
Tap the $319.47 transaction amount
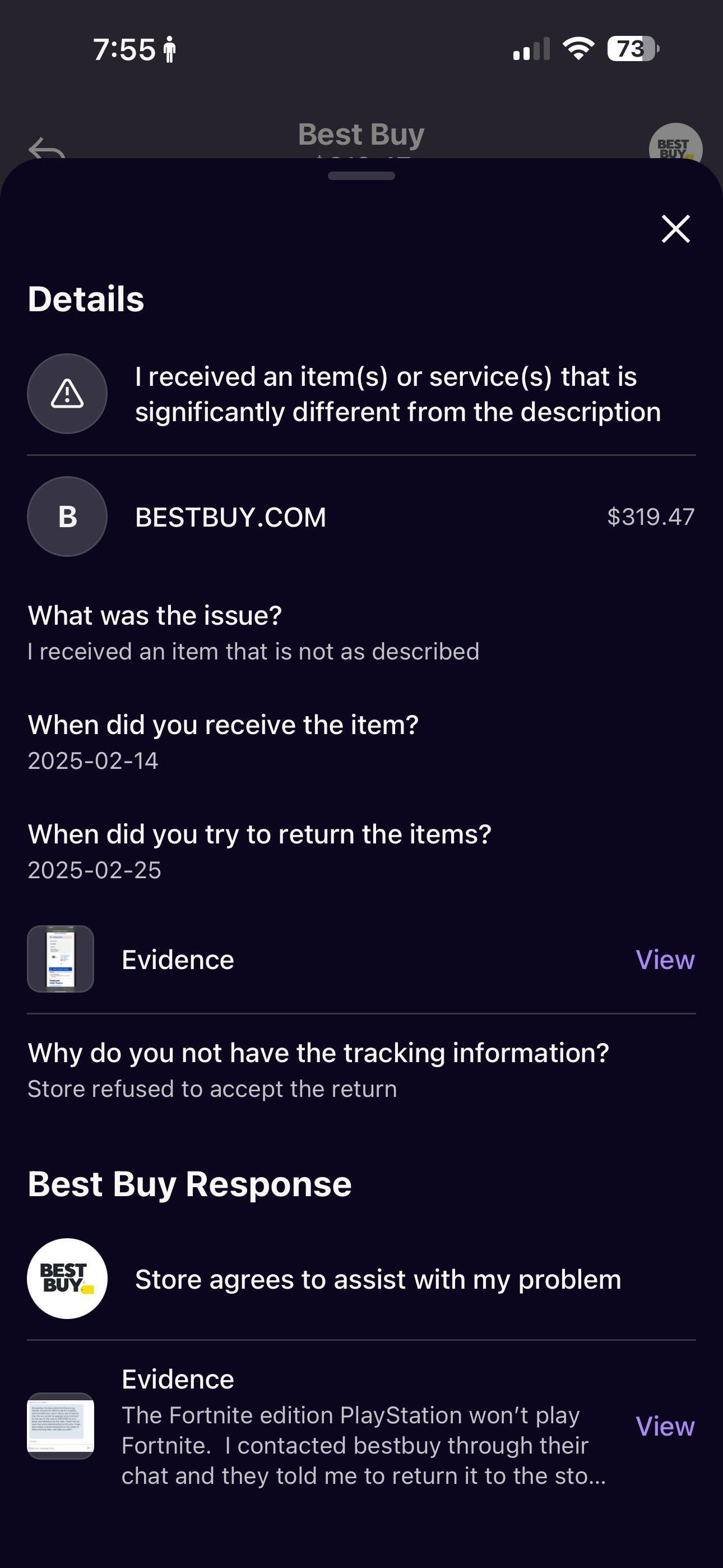tap(650, 517)
